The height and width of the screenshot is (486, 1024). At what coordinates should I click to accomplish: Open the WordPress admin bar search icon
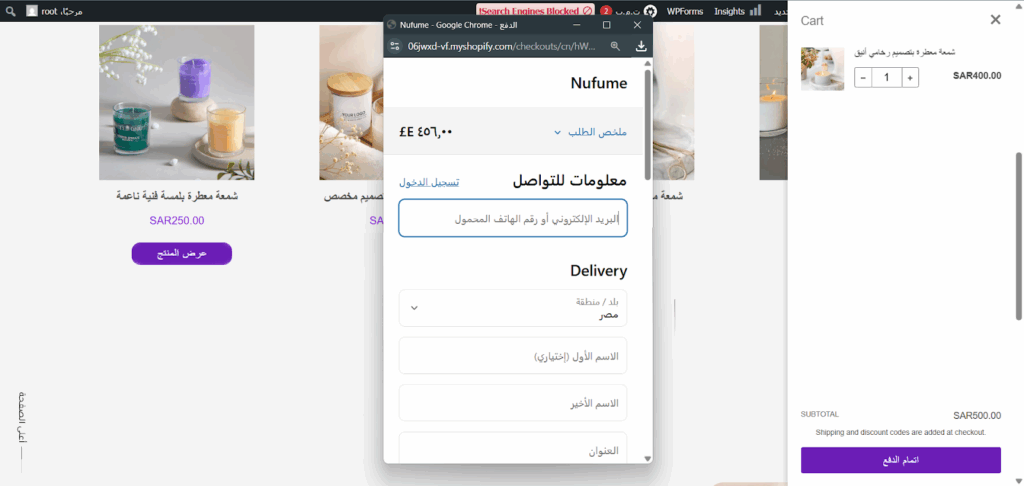coord(10,10)
